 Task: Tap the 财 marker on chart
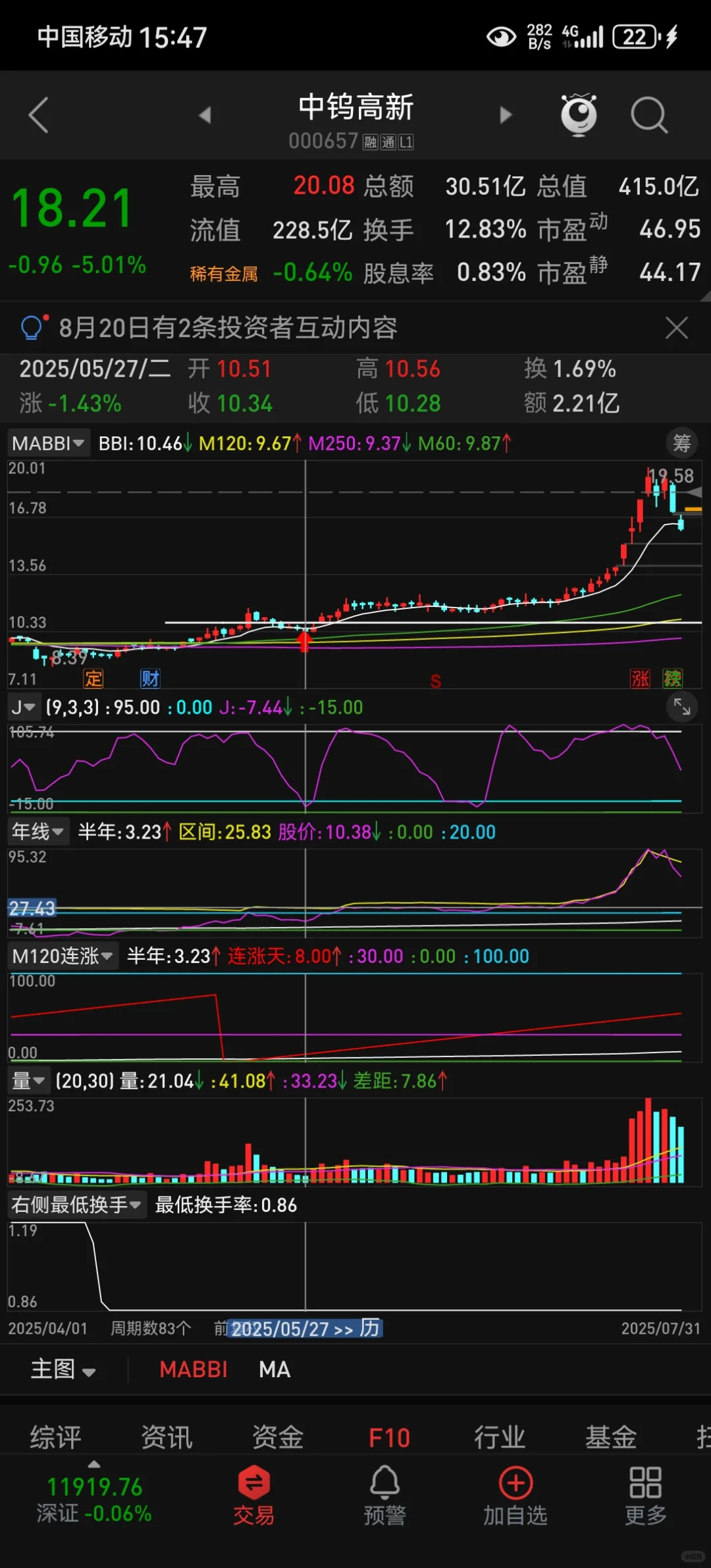[x=150, y=678]
